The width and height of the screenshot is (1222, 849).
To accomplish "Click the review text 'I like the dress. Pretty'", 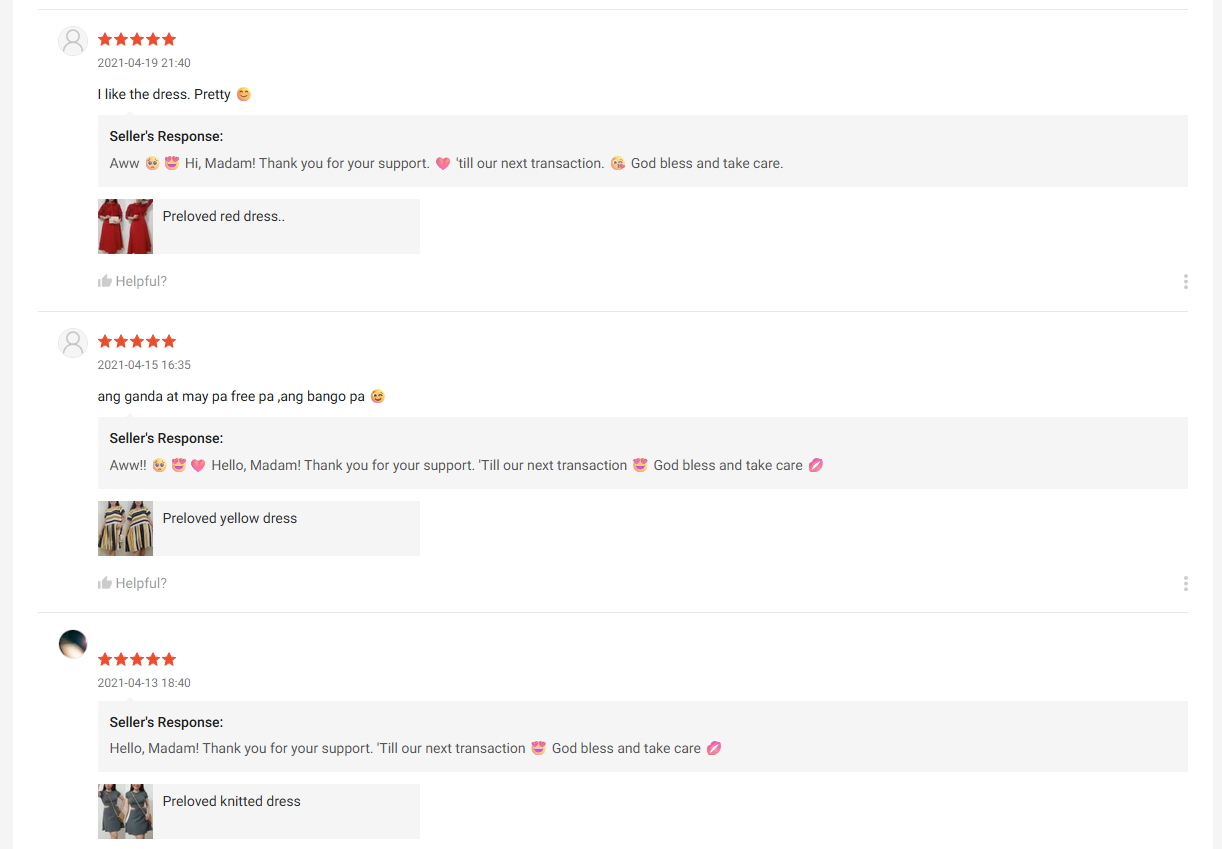I will coord(164,94).
